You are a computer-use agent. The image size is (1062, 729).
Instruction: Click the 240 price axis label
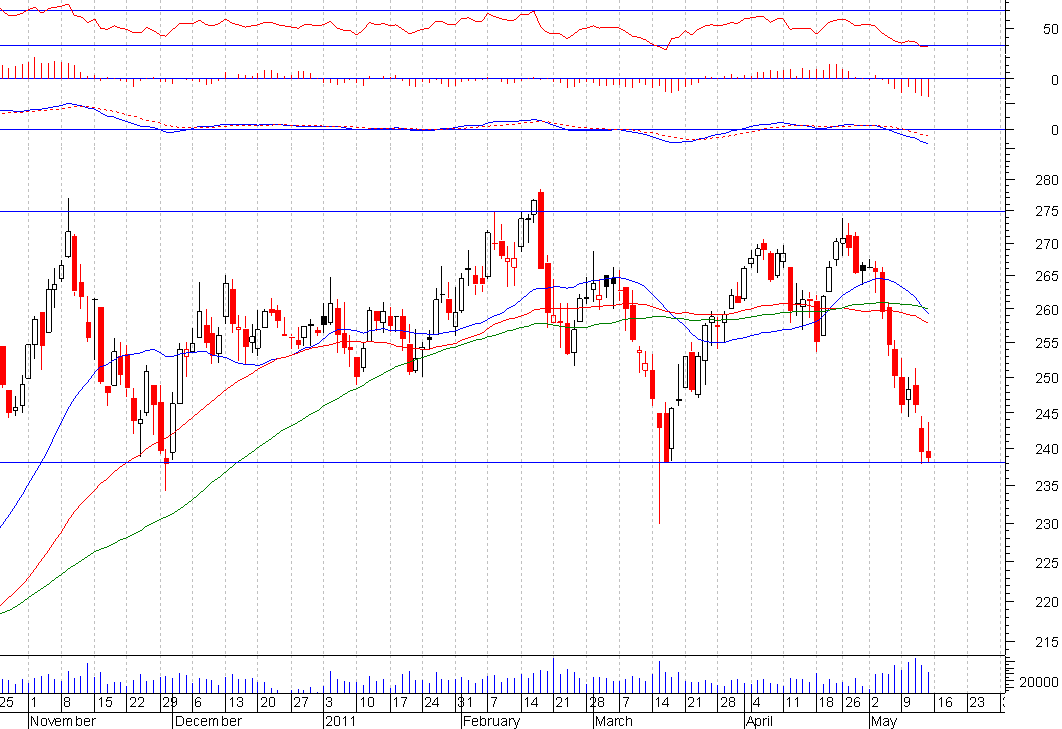1046,449
